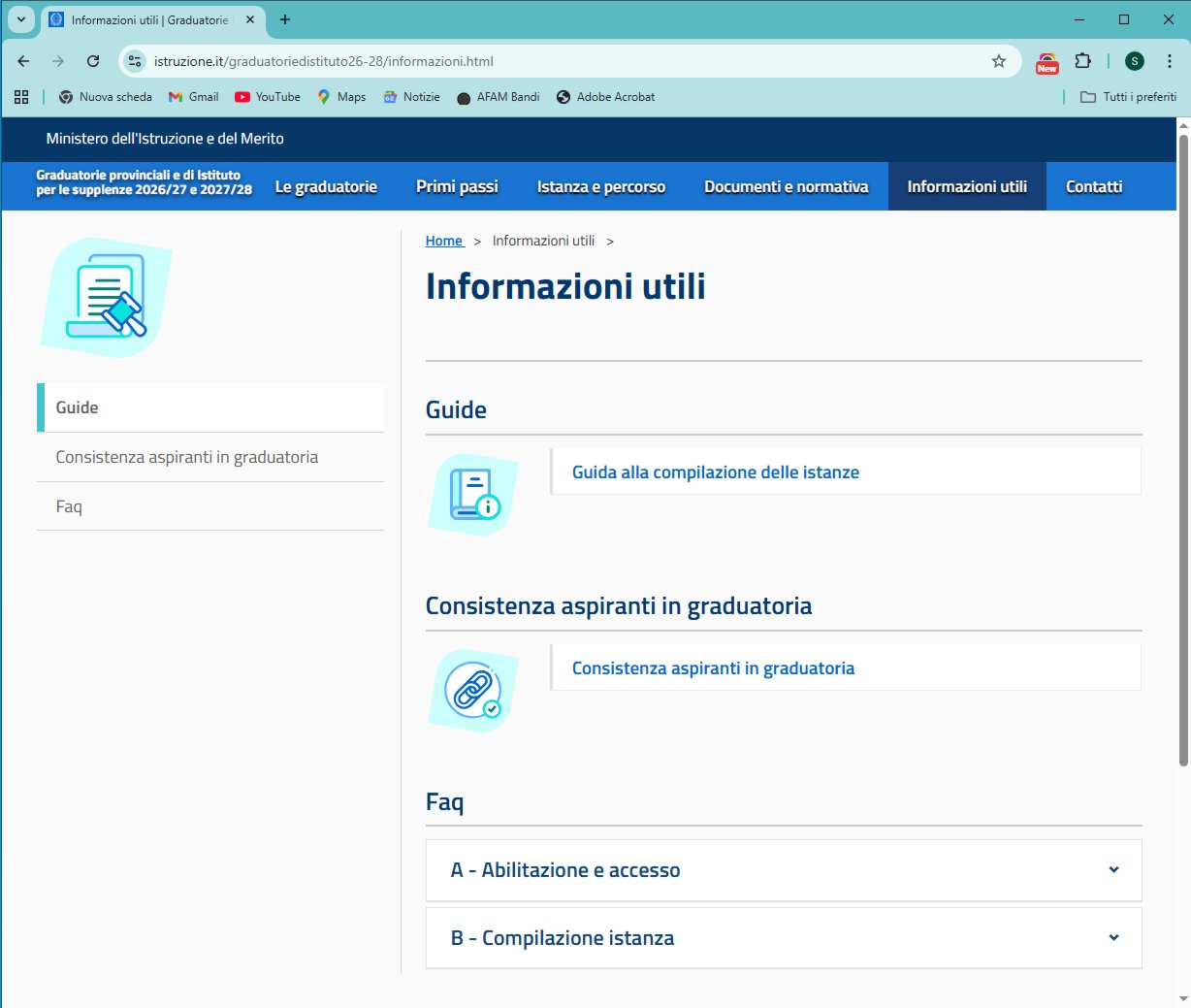
Task: Click the gavel document logo in sidebar
Action: pyautogui.click(x=106, y=297)
